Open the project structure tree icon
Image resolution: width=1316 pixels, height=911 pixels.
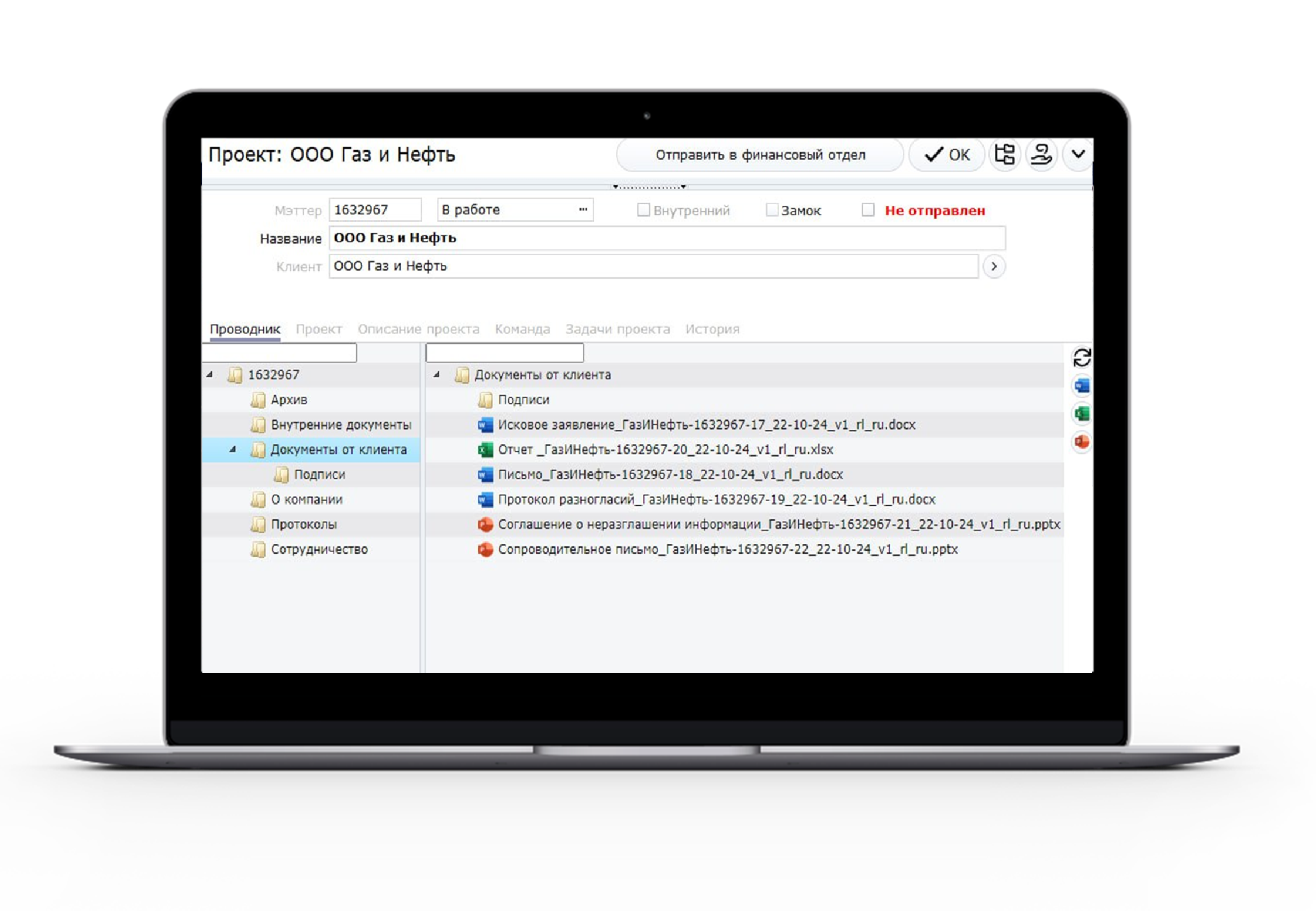click(x=1004, y=155)
